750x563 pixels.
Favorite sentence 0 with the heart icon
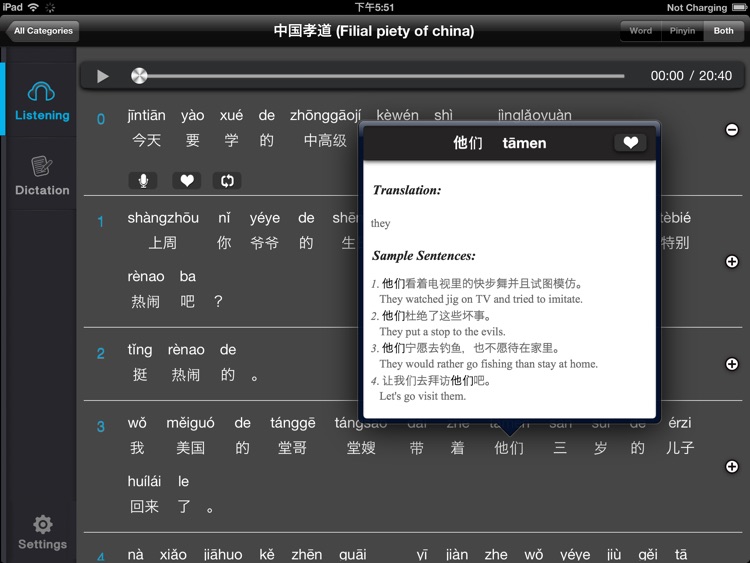click(x=187, y=181)
